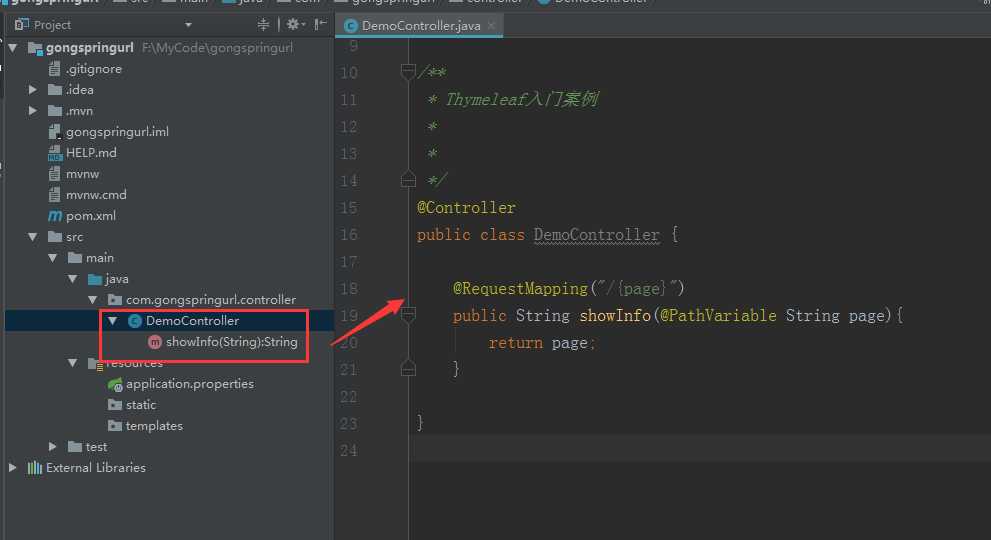The width and height of the screenshot is (991, 540).
Task: Select the showInfo(String):String method
Action: 231,342
